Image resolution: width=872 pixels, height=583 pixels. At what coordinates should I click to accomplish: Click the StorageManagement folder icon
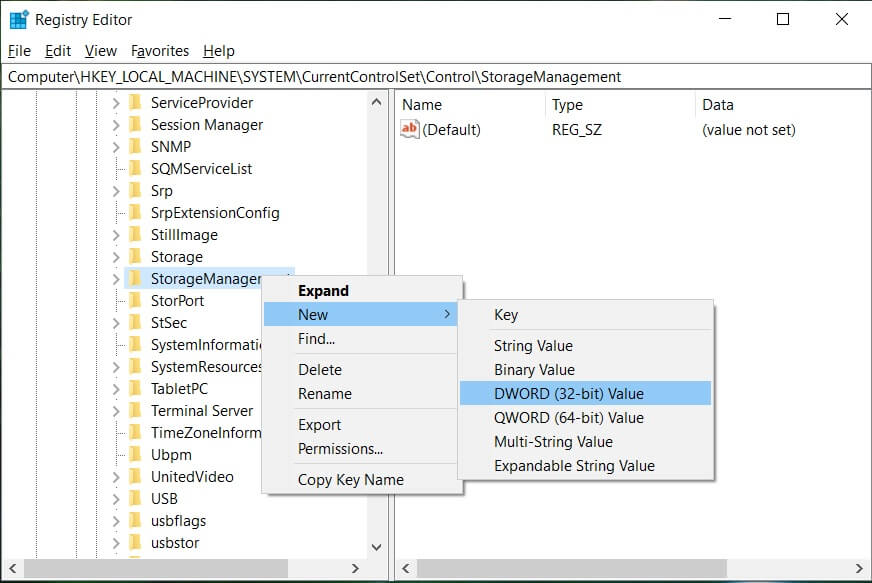pos(135,279)
